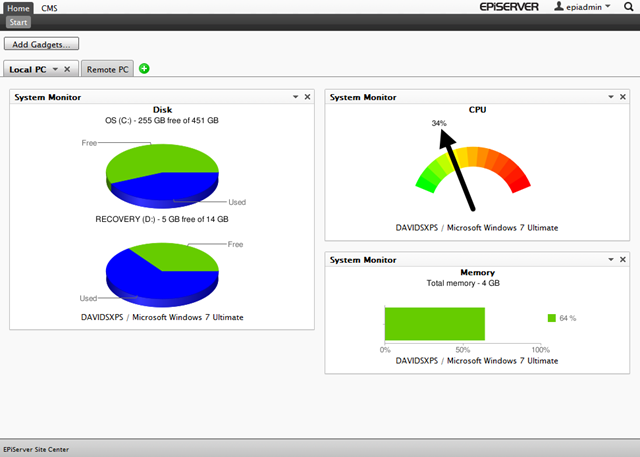This screenshot has height=457, width=640.
Task: Close the CPU System Monitor gadget
Action: (623, 97)
